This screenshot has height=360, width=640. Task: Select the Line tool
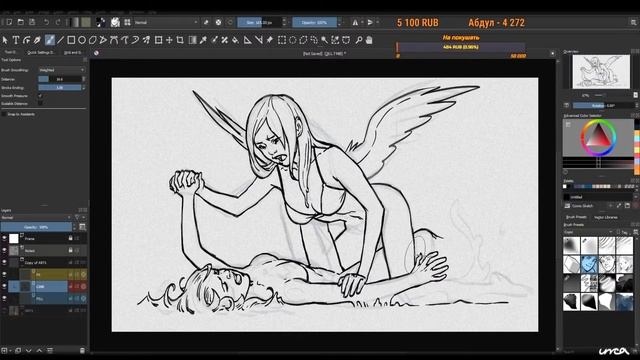coord(60,40)
